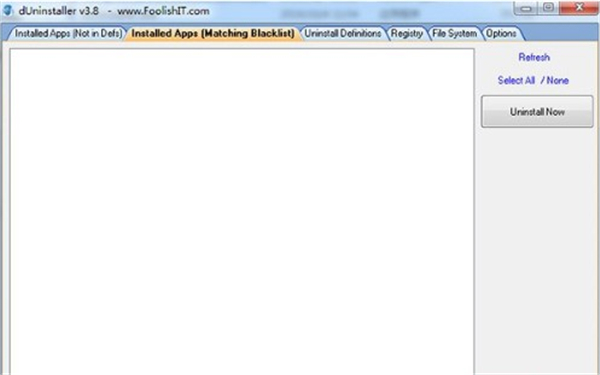Open the Options tab
Viewport: 600px width, 375px height.
[x=501, y=34]
